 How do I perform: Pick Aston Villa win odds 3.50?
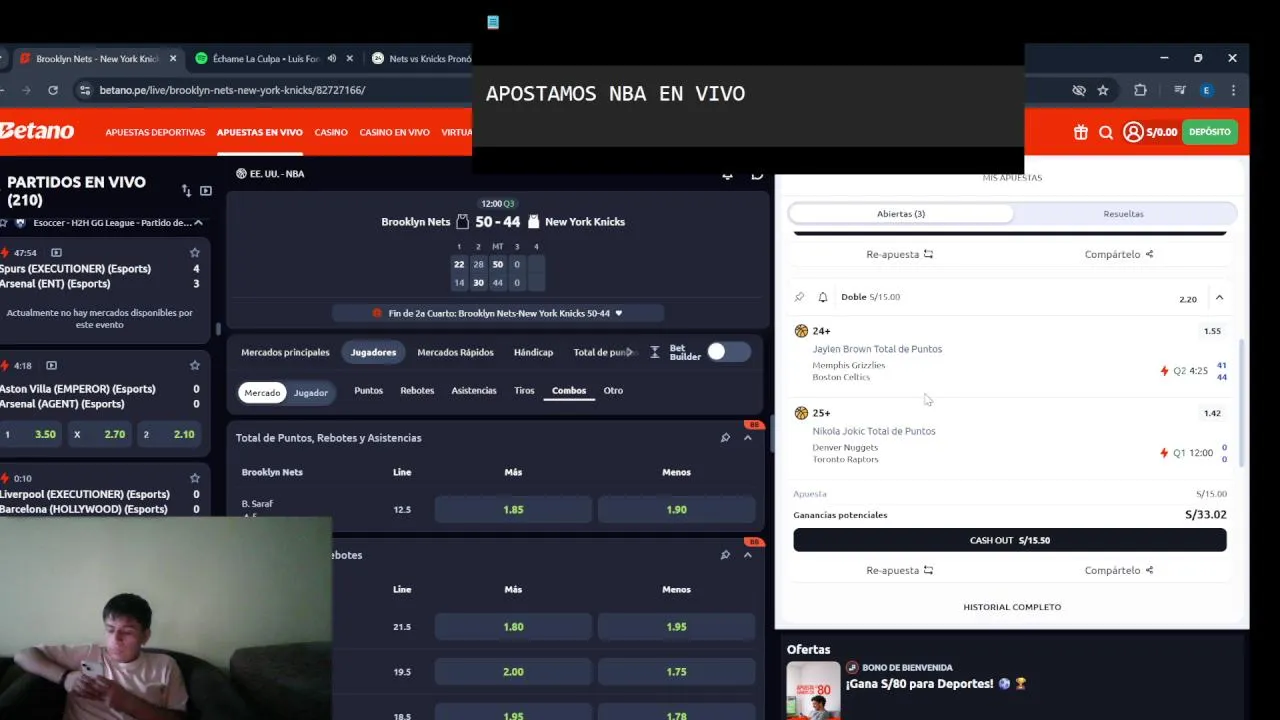point(31,435)
